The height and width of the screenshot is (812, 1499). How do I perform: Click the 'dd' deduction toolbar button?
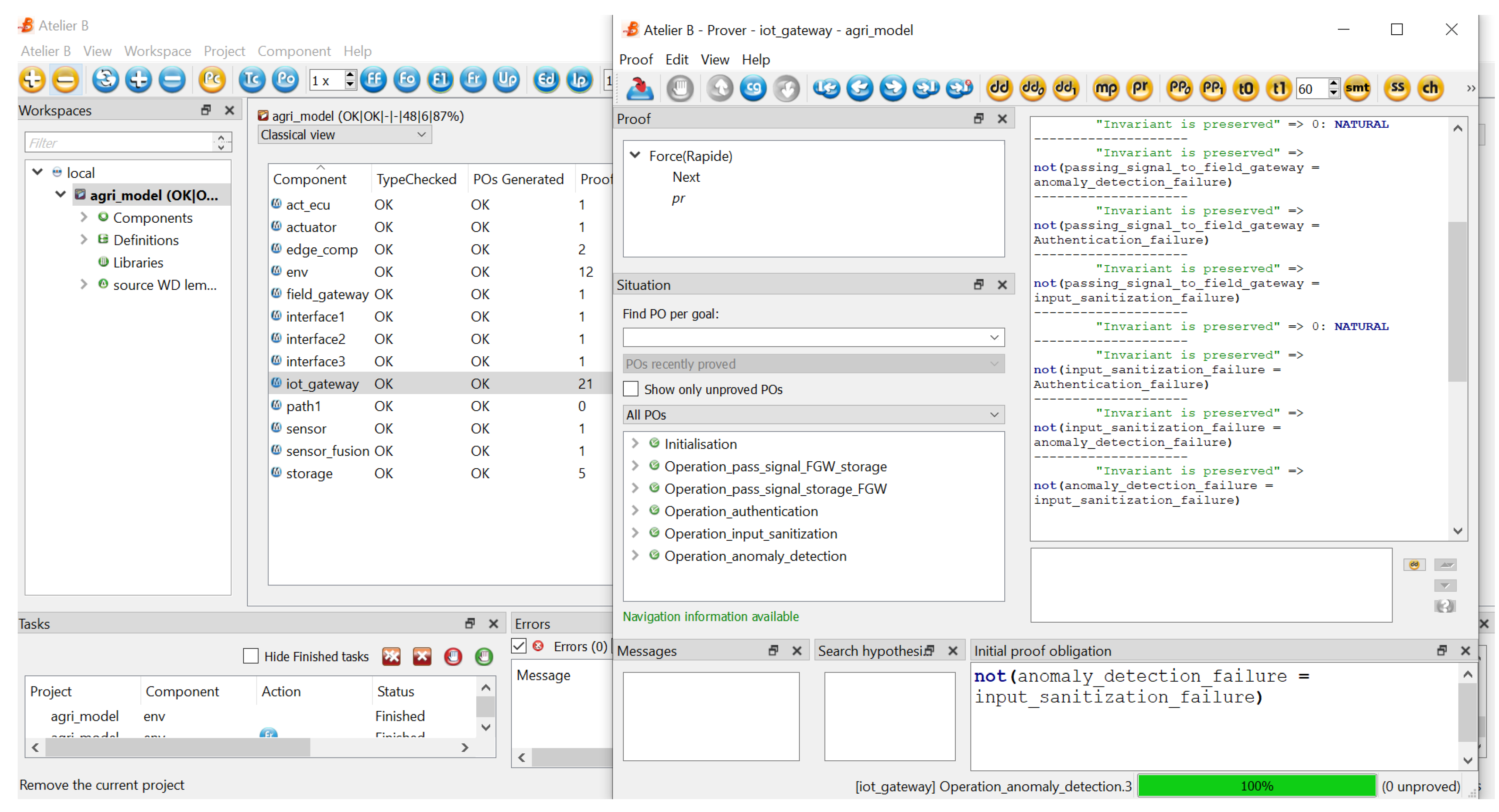[x=999, y=88]
